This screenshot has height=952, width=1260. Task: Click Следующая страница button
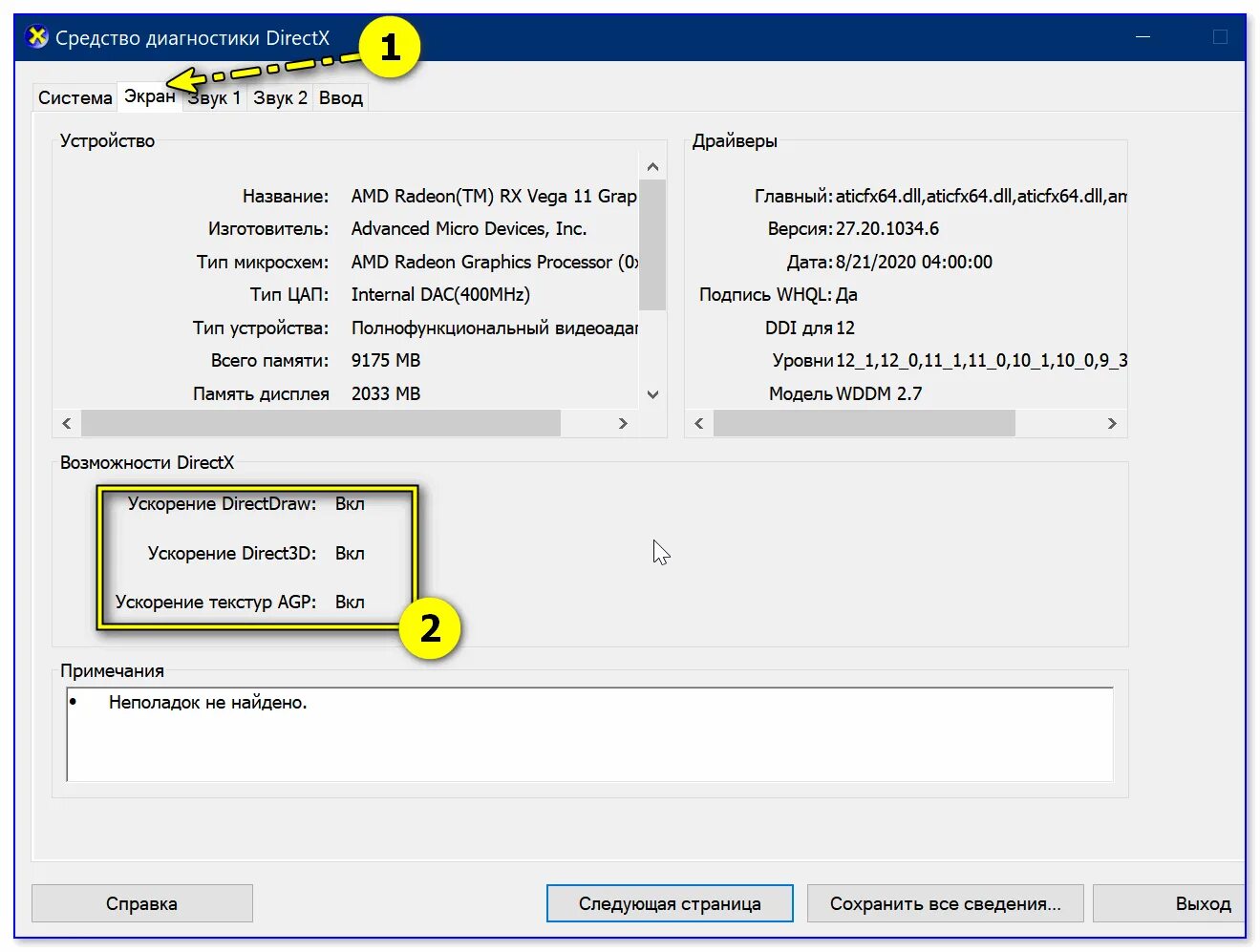[x=670, y=903]
